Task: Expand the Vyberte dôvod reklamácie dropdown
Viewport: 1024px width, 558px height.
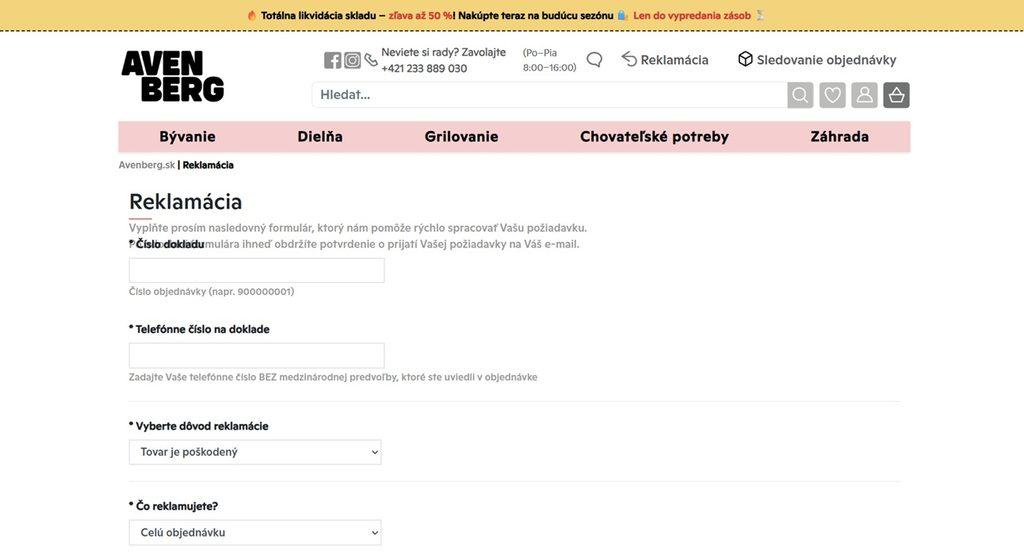Action: click(x=255, y=452)
